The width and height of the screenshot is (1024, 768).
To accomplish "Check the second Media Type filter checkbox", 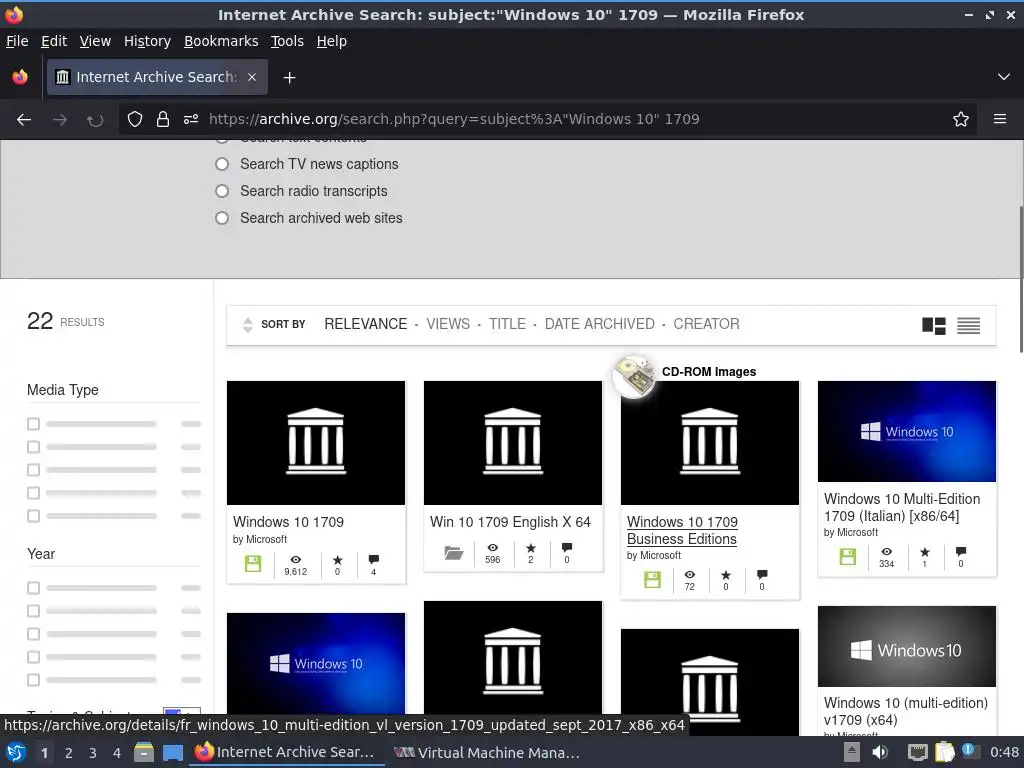I will click(33, 447).
